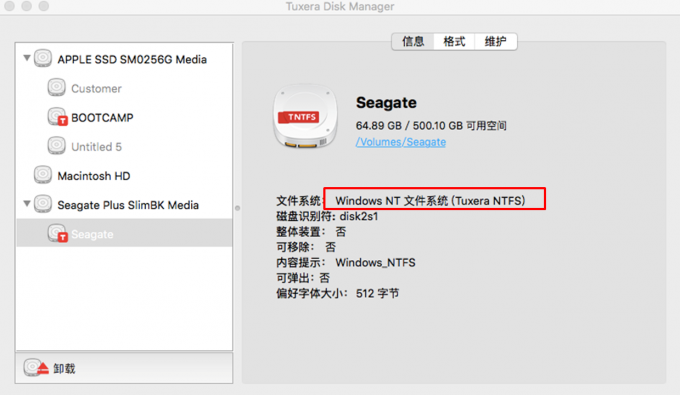Click the Seagate Plus SlimBK Media disk icon
The image size is (680, 395).
point(43,204)
